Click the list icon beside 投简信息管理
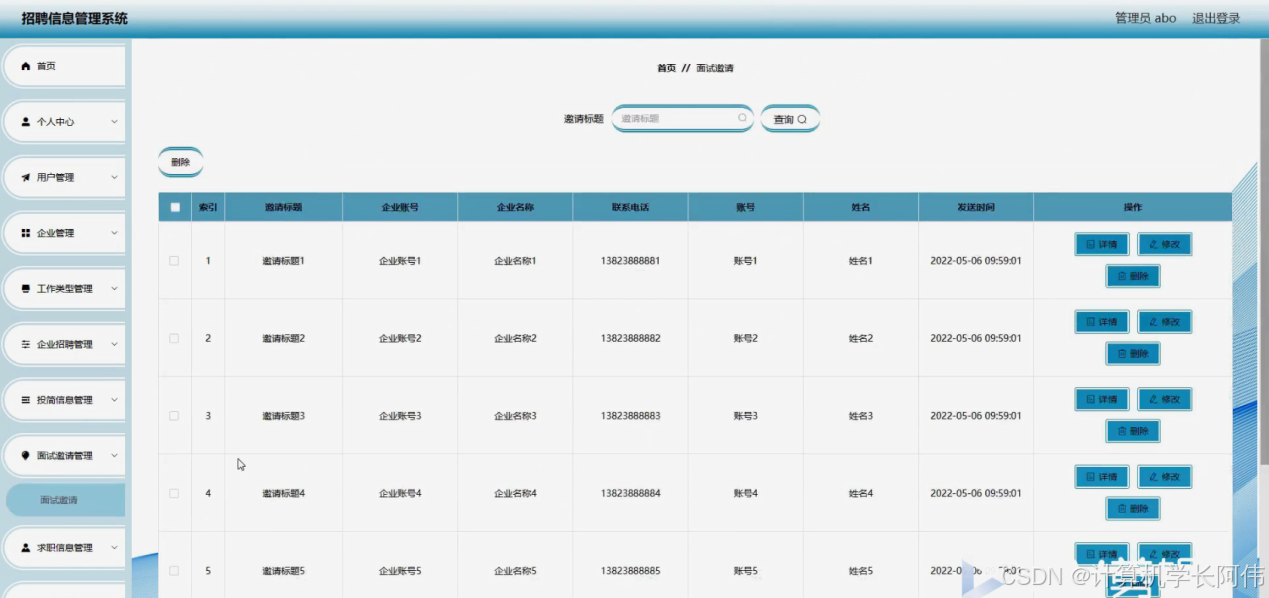The height and width of the screenshot is (598, 1269). tap(26, 400)
